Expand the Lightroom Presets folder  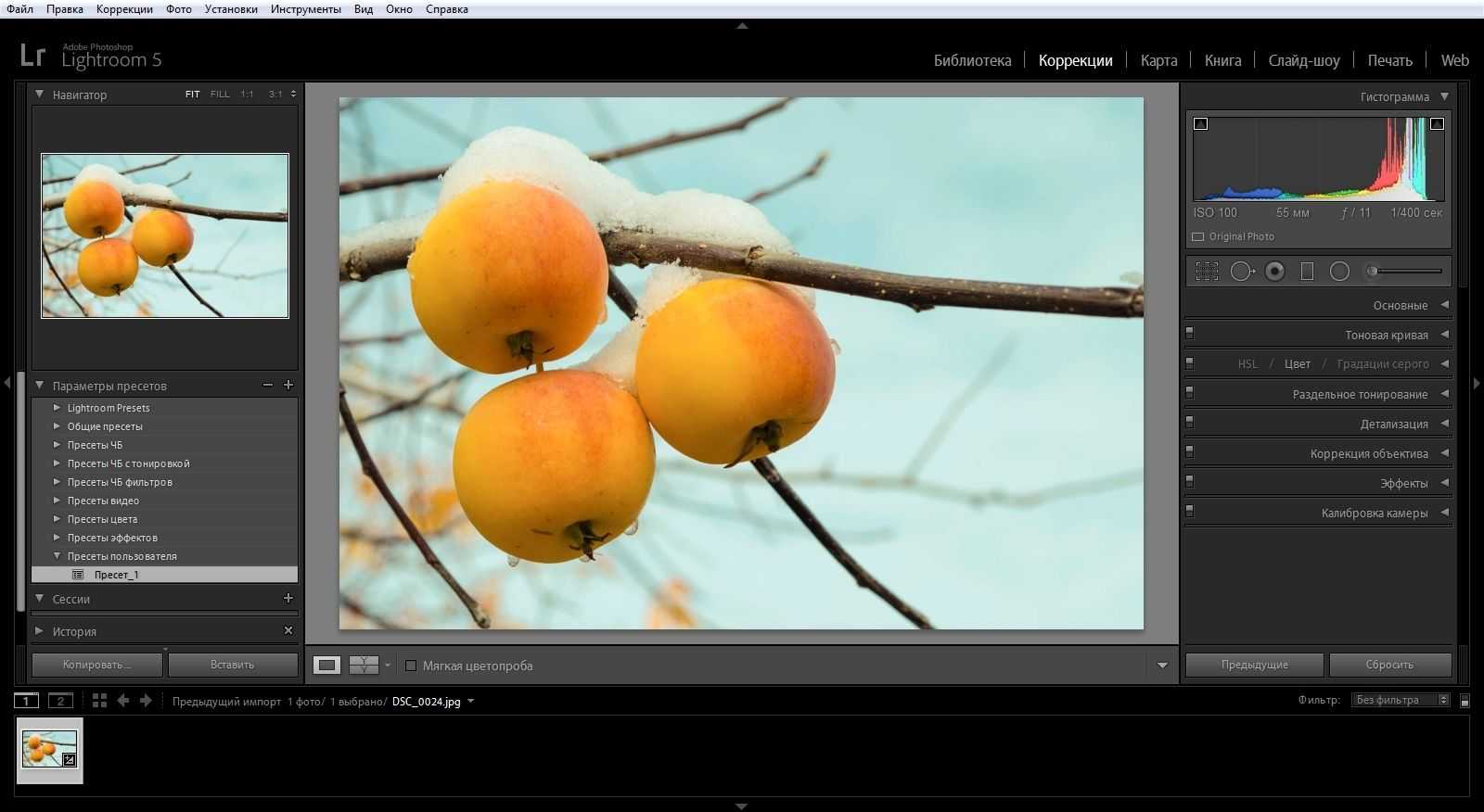pyautogui.click(x=57, y=408)
